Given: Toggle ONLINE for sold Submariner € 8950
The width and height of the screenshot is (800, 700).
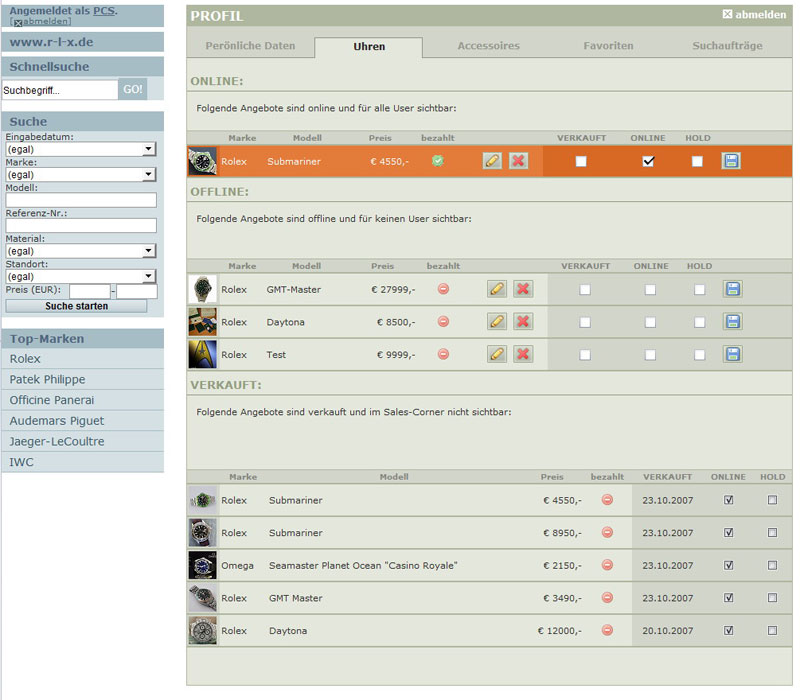Looking at the screenshot, I should tap(729, 533).
